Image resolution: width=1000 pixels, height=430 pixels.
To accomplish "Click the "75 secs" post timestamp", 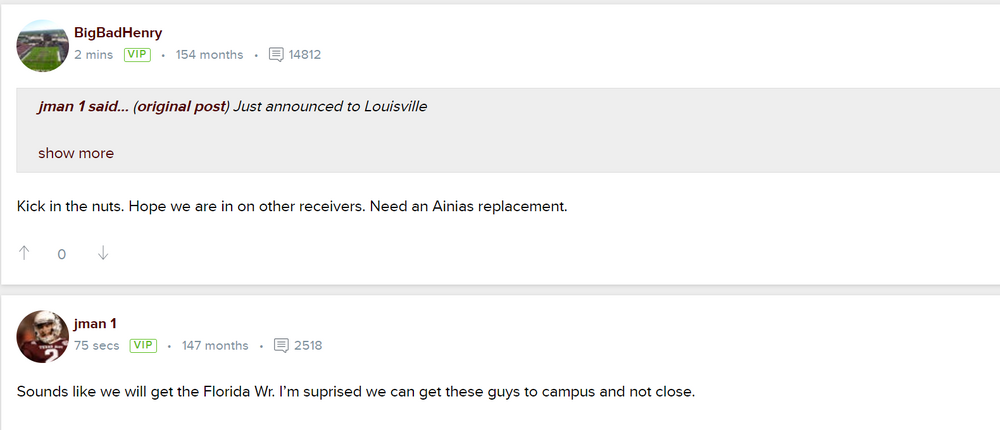I will [x=97, y=346].
